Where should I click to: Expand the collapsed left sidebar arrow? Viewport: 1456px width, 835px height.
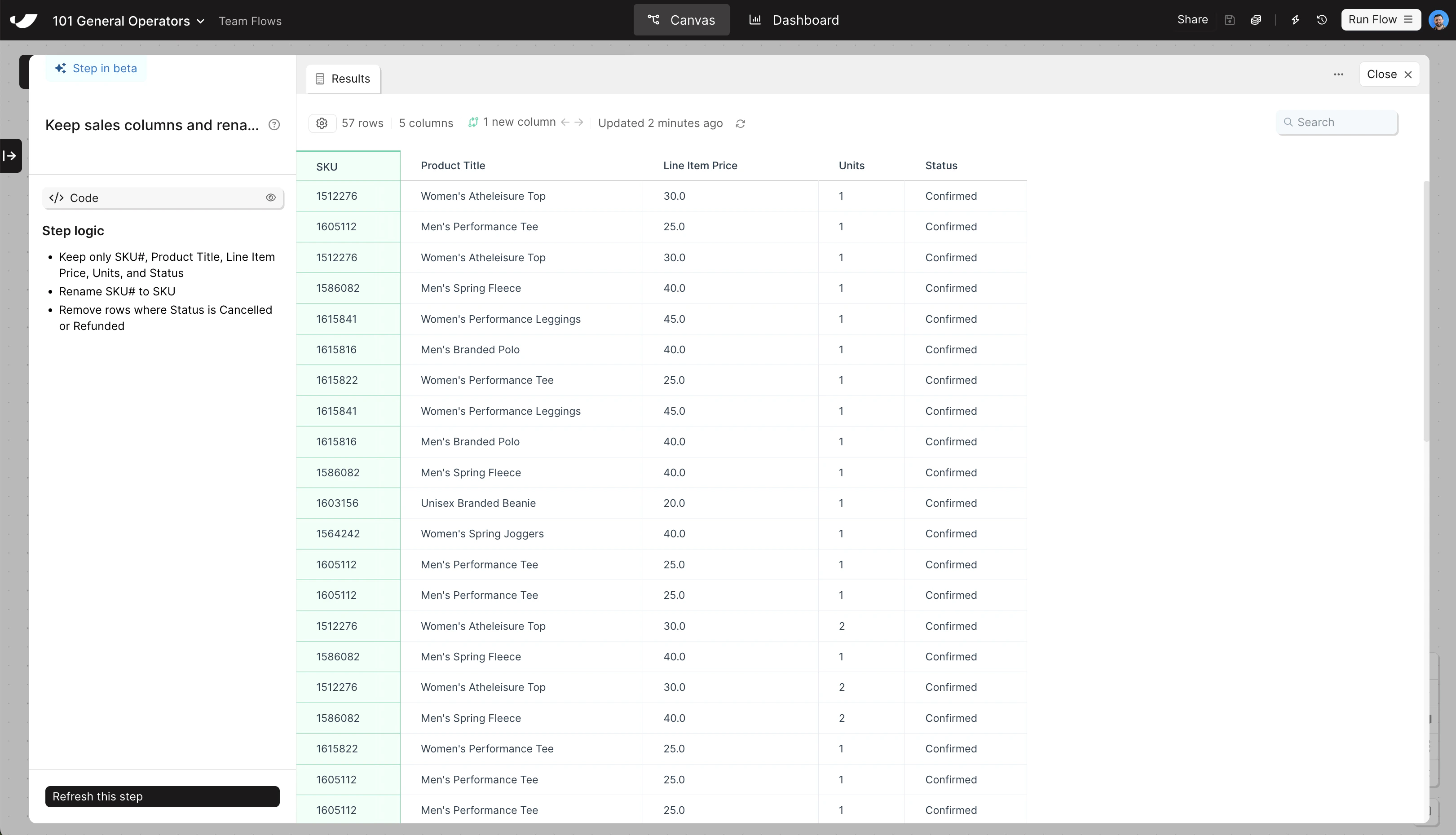point(10,155)
